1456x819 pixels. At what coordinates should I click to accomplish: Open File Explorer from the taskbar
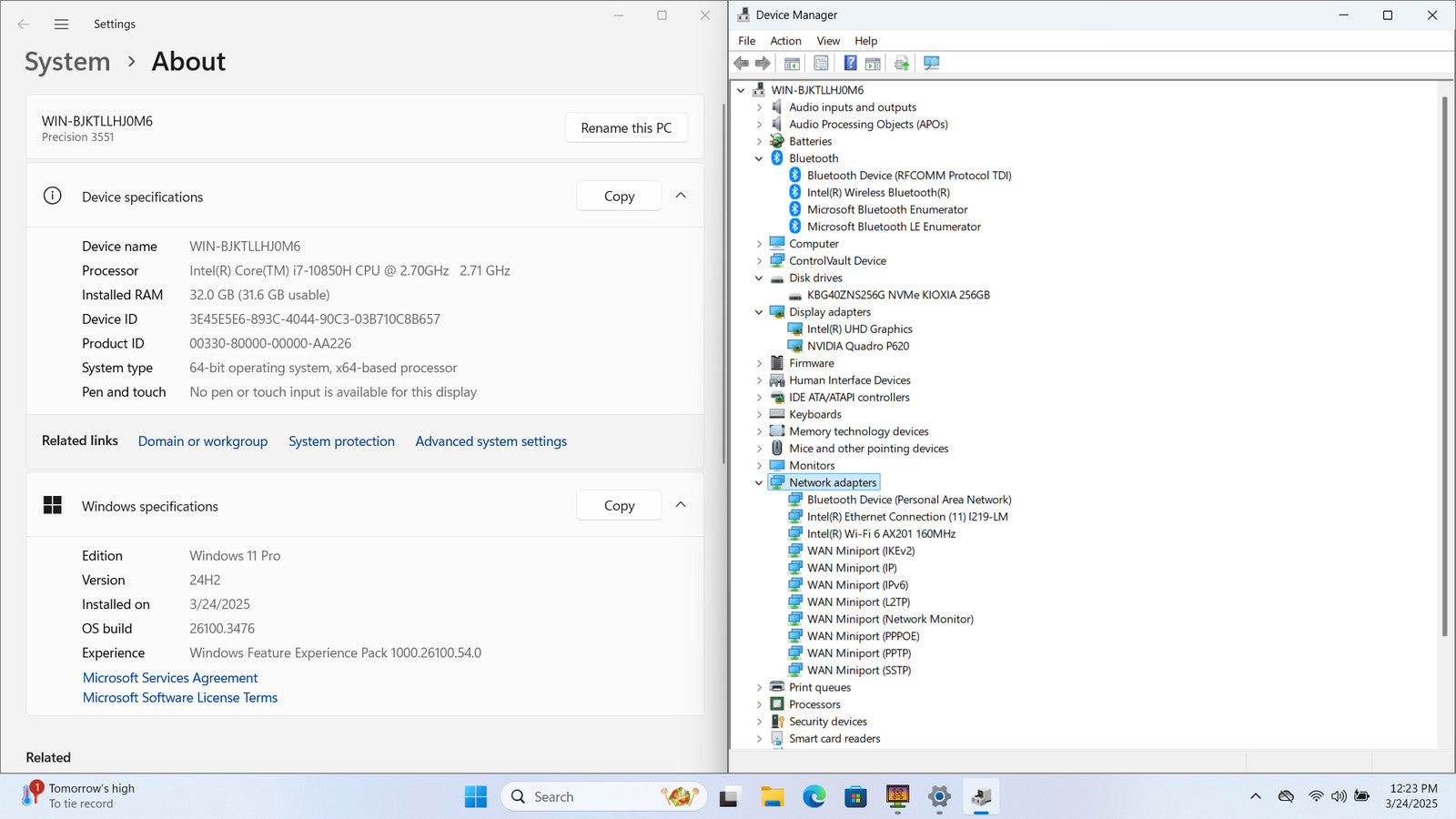[773, 796]
